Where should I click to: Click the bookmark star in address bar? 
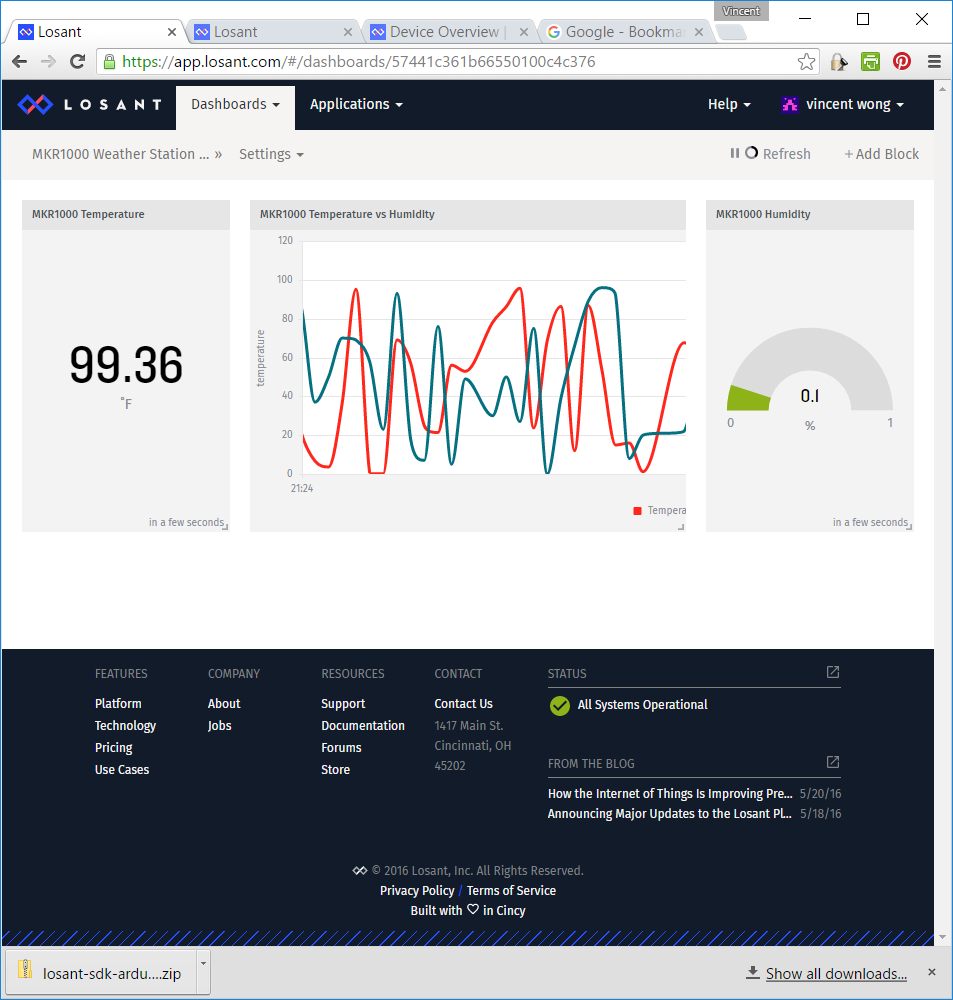pyautogui.click(x=806, y=61)
